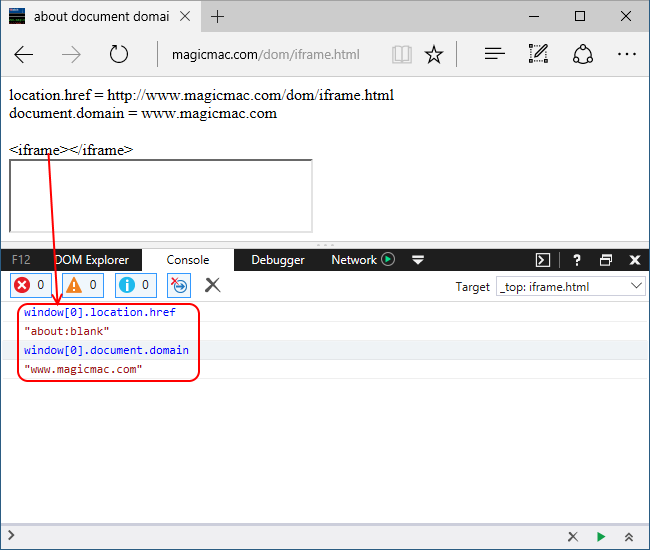
Task: Add page to favorites with star icon
Action: pos(433,55)
